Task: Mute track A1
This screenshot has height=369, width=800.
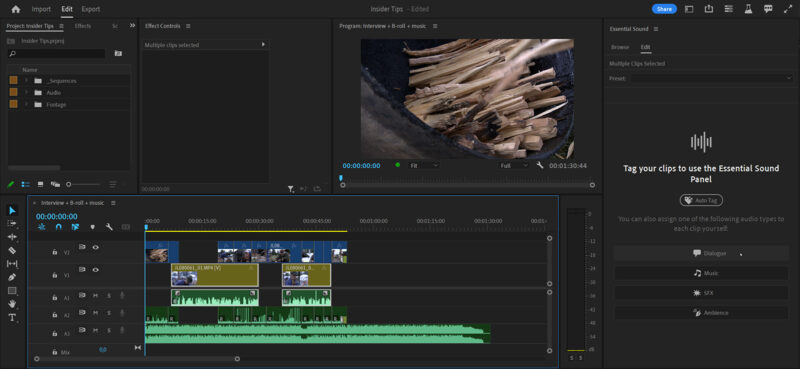Action: pyautogui.click(x=95, y=296)
